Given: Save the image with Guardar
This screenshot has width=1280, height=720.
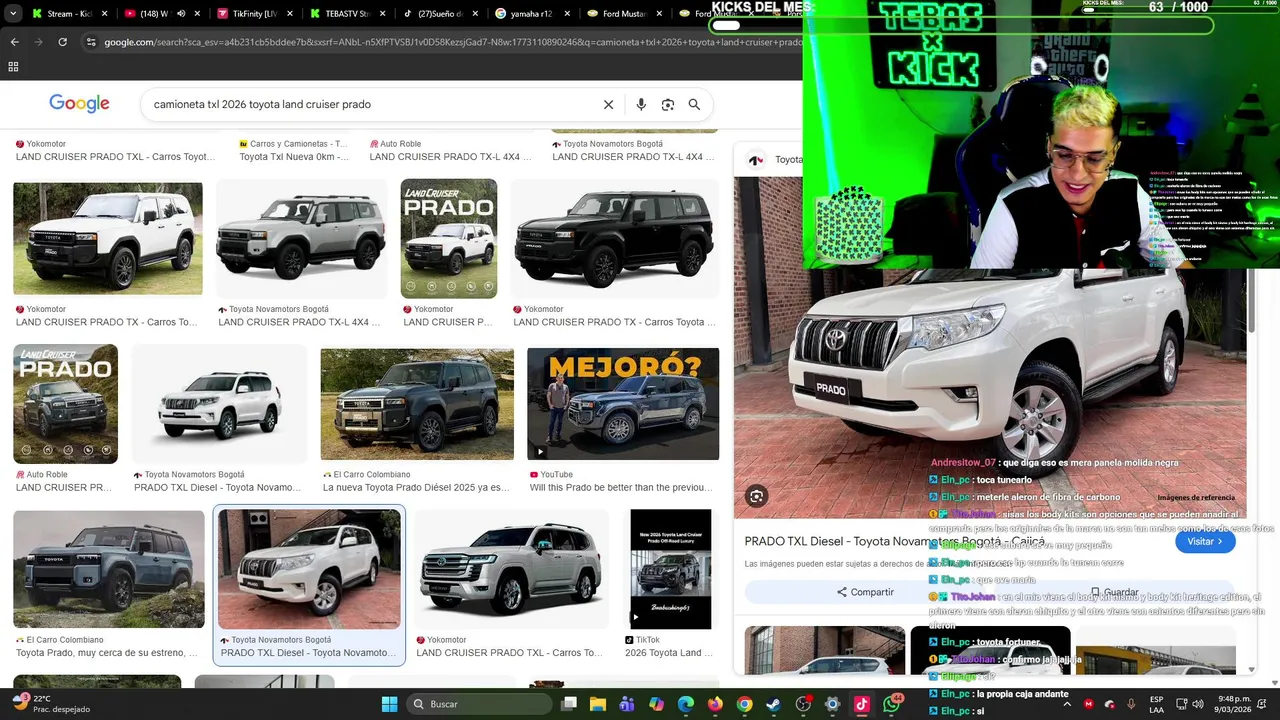Looking at the screenshot, I should [x=1114, y=592].
